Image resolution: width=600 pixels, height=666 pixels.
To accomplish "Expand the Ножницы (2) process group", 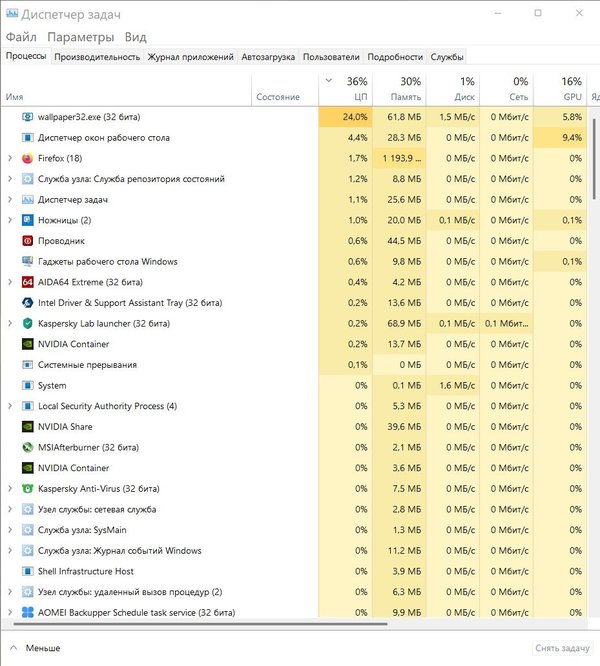I will pos(9,220).
